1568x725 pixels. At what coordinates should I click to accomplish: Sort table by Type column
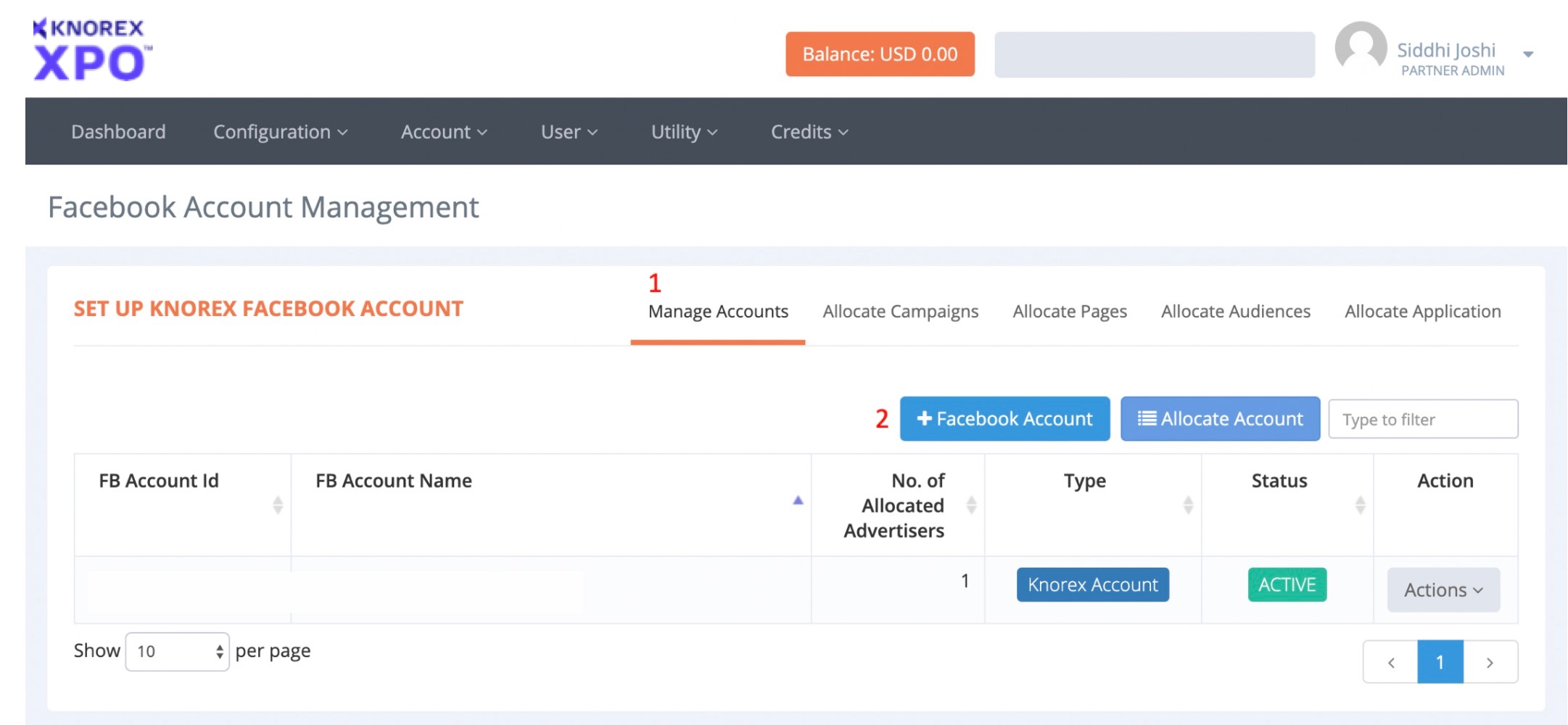point(1187,505)
